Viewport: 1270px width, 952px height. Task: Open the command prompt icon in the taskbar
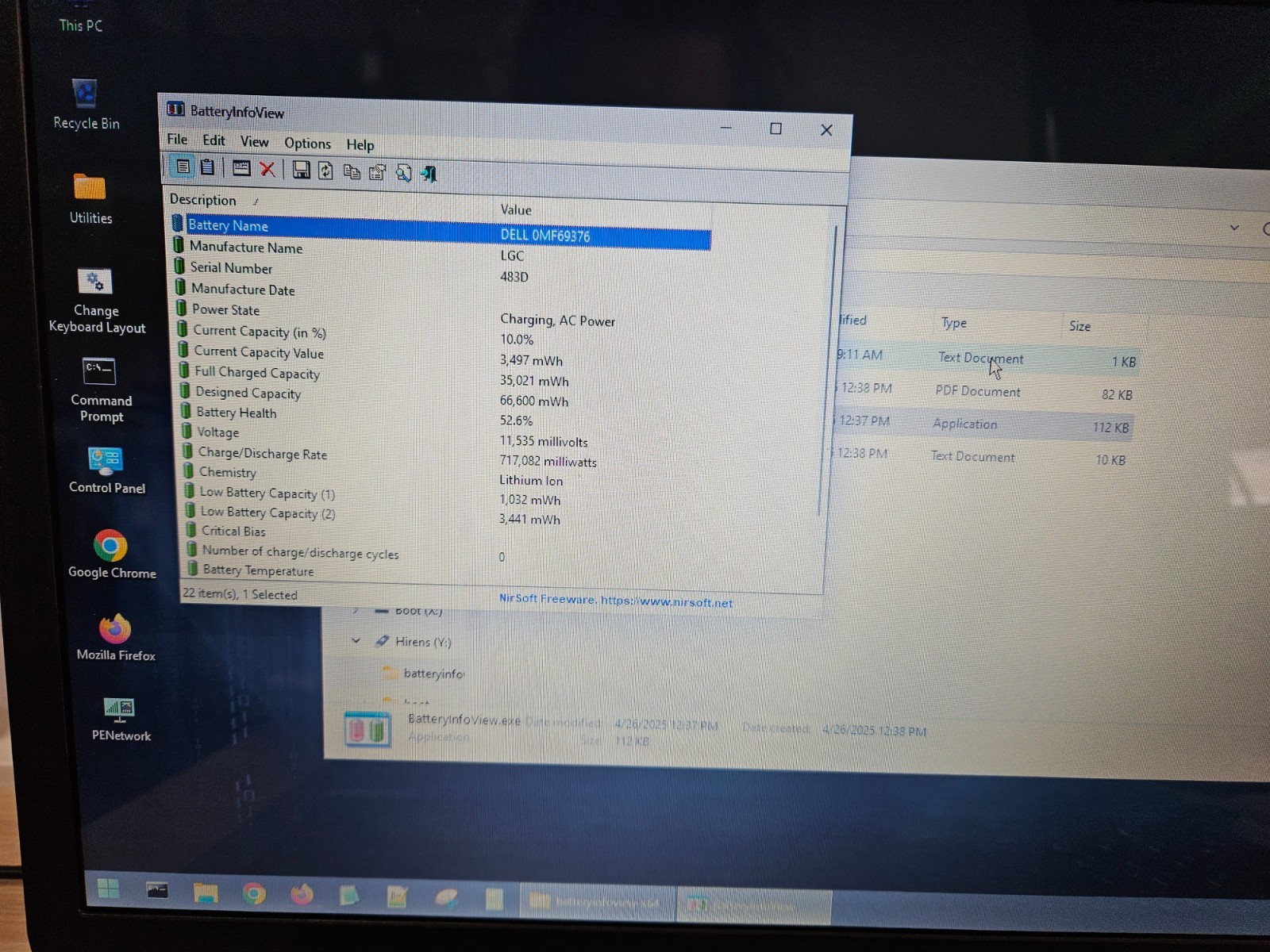pos(157,890)
